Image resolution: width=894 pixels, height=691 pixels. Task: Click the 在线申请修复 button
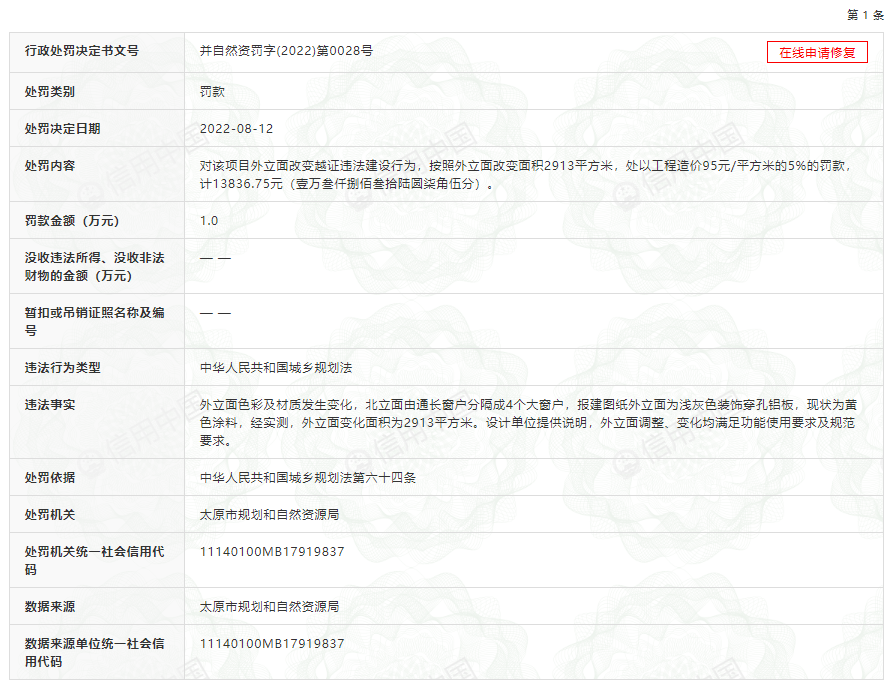(x=817, y=52)
